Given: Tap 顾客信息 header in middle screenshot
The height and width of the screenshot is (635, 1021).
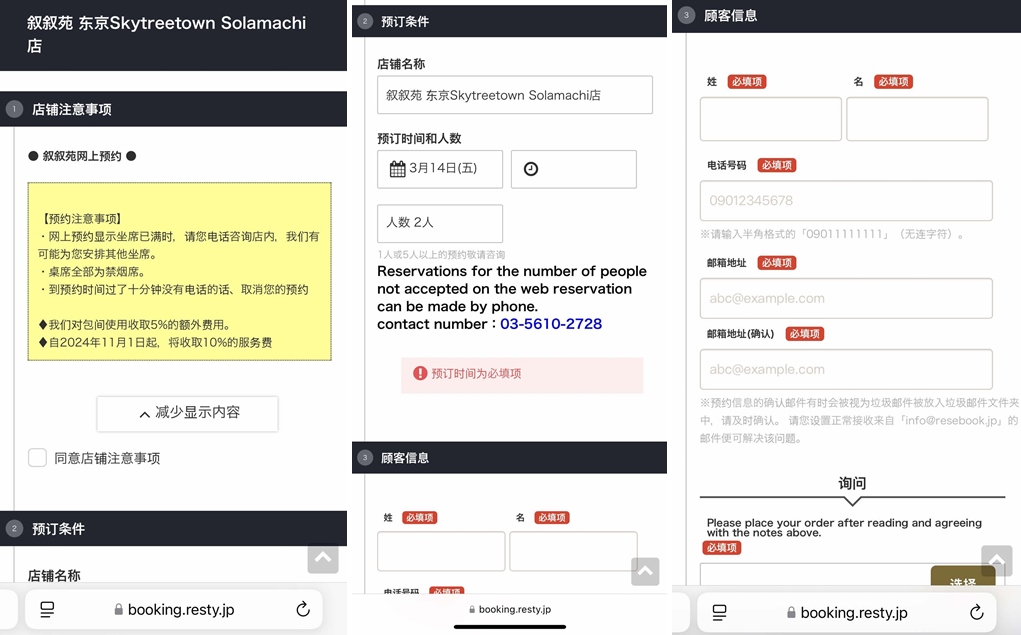Looking at the screenshot, I should click(509, 458).
